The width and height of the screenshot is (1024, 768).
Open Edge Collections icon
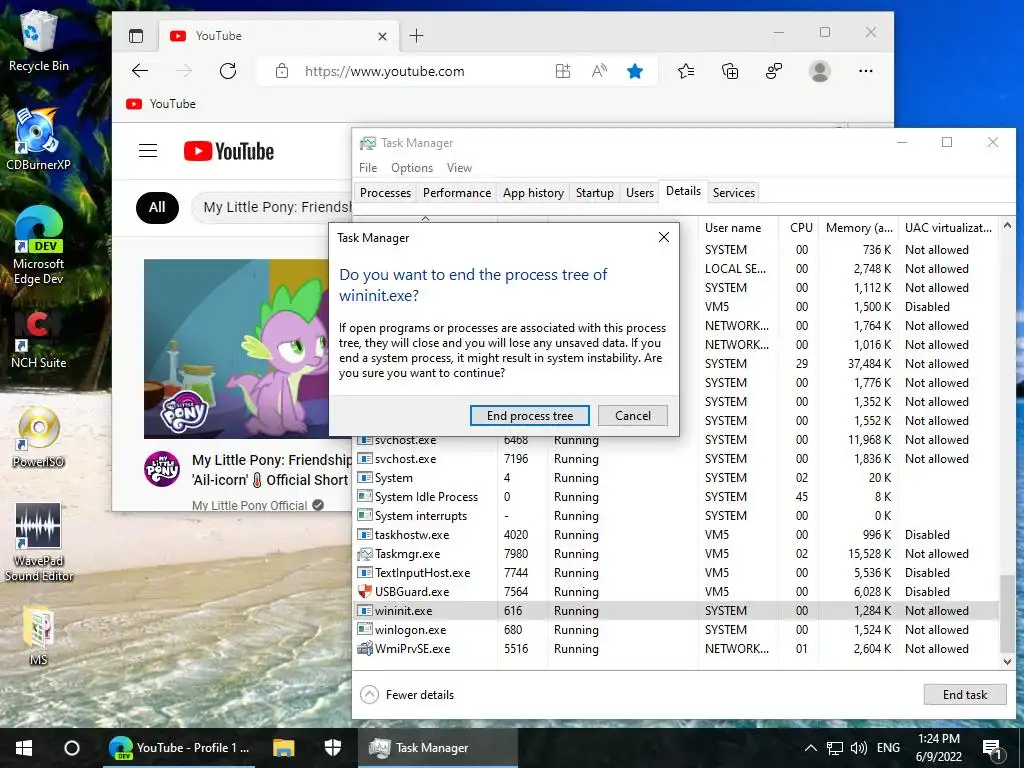tap(730, 71)
